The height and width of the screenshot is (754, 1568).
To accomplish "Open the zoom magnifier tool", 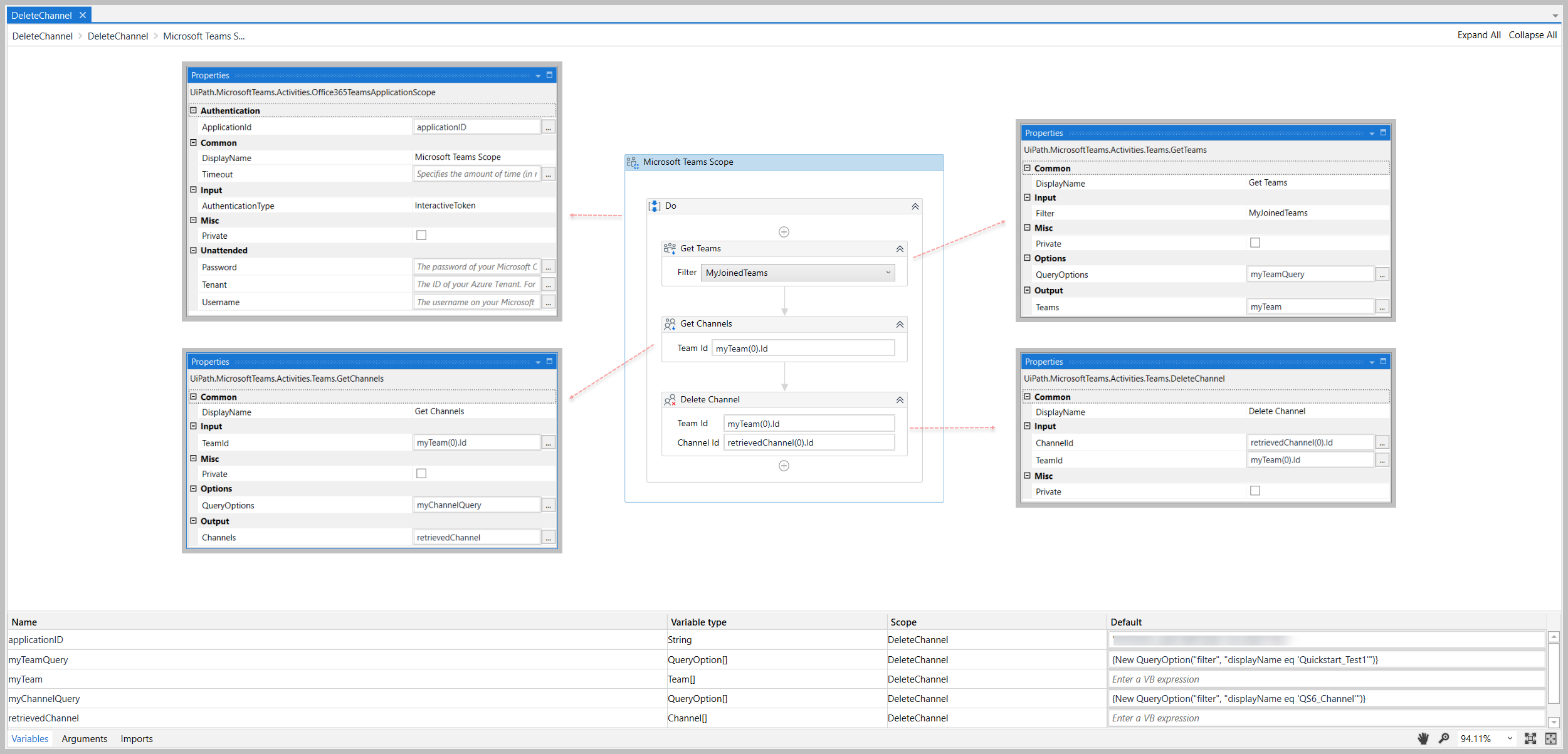I will [1443, 738].
